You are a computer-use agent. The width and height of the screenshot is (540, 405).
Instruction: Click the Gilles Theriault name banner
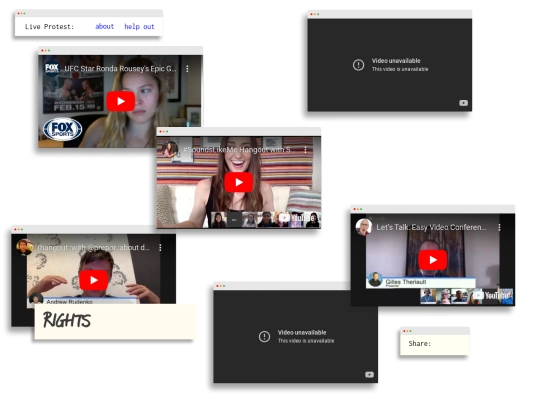click(x=421, y=282)
